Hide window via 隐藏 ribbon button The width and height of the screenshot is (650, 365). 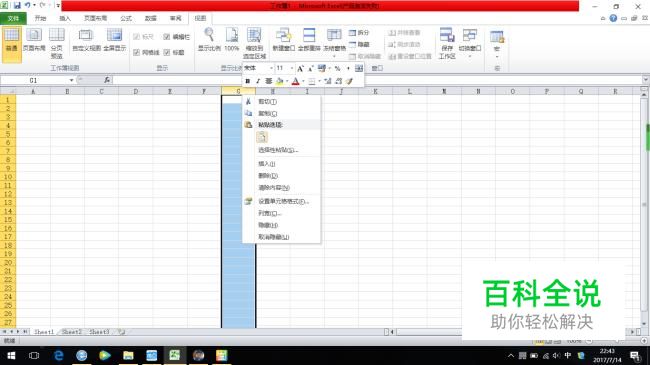(x=359, y=44)
